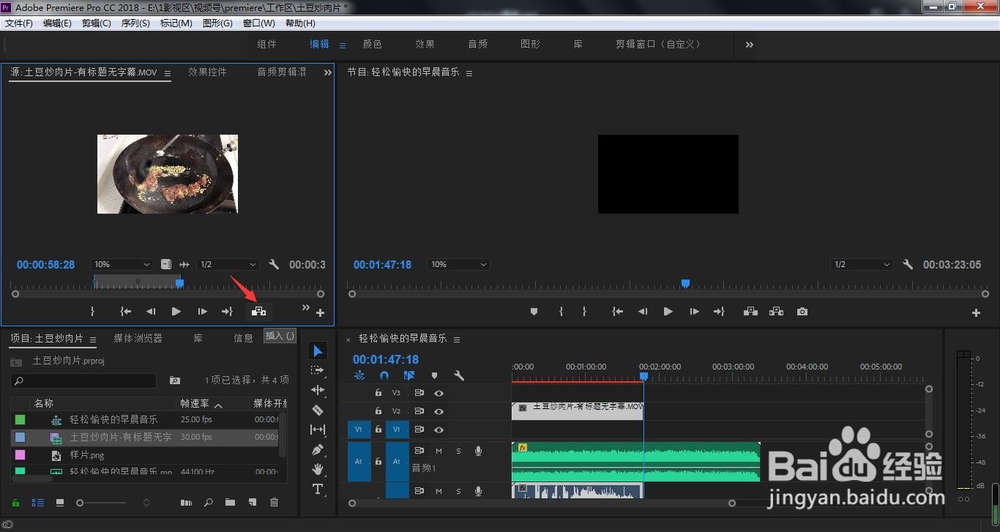Screen dimensions: 1000x532
Task: Select the Type tool
Action: (318, 489)
